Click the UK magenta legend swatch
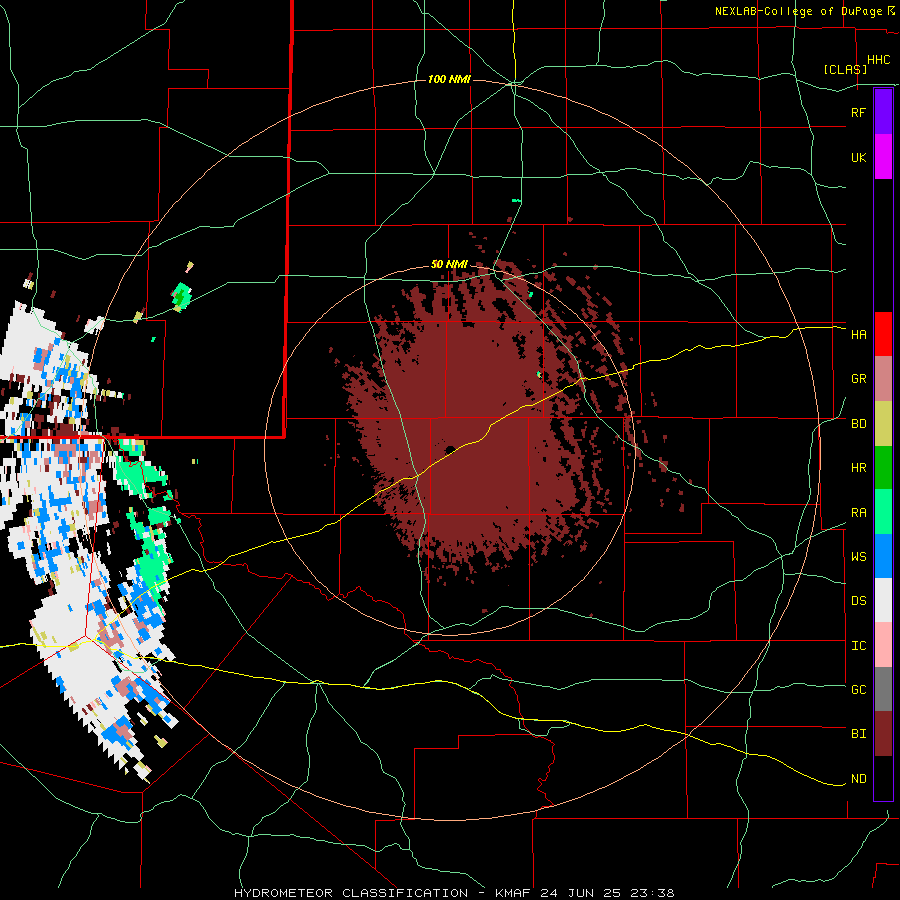This screenshot has height=900, width=900. (883, 157)
